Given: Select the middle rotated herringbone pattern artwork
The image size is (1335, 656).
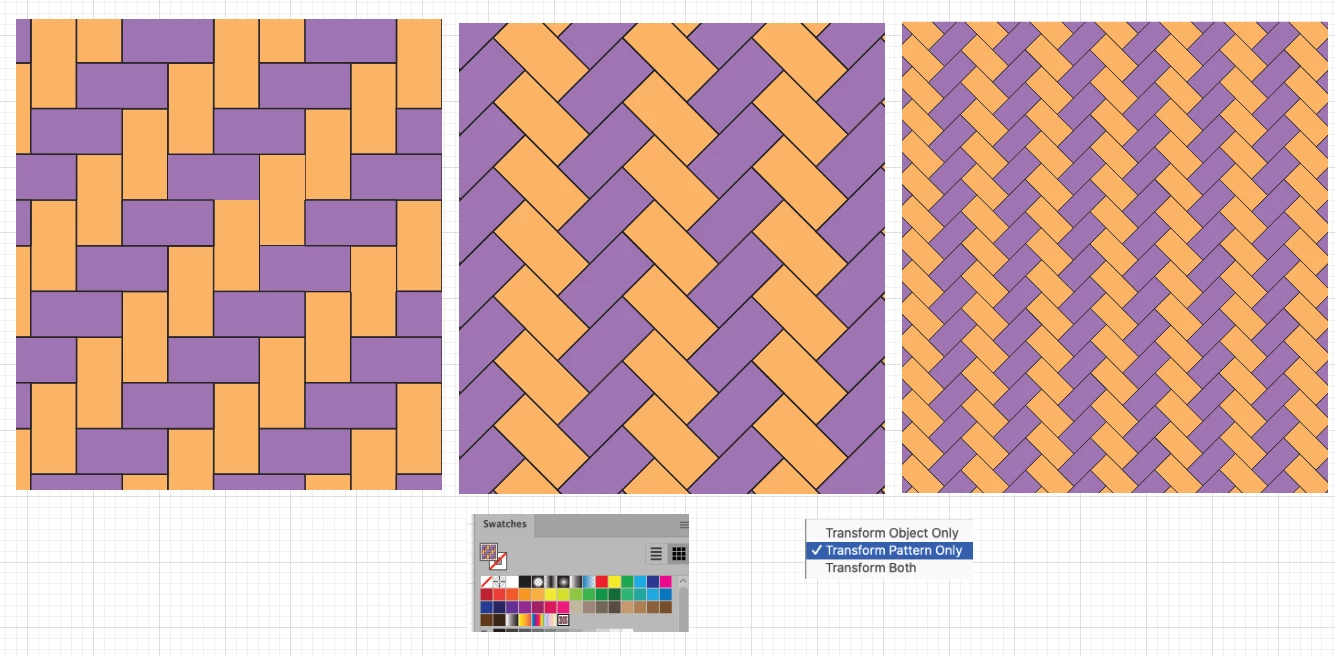Looking at the screenshot, I should pos(672,259).
